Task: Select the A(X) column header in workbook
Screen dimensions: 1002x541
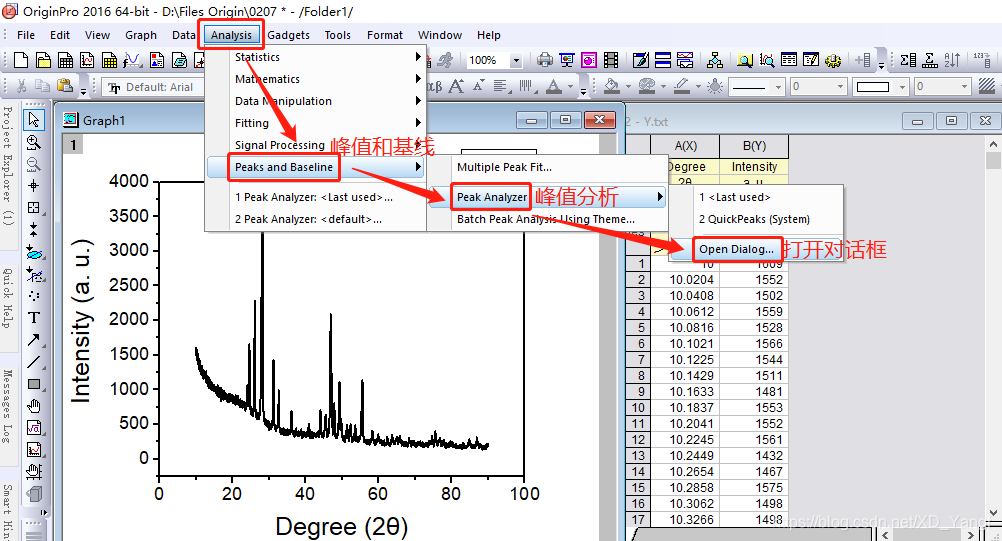Action: tap(685, 146)
